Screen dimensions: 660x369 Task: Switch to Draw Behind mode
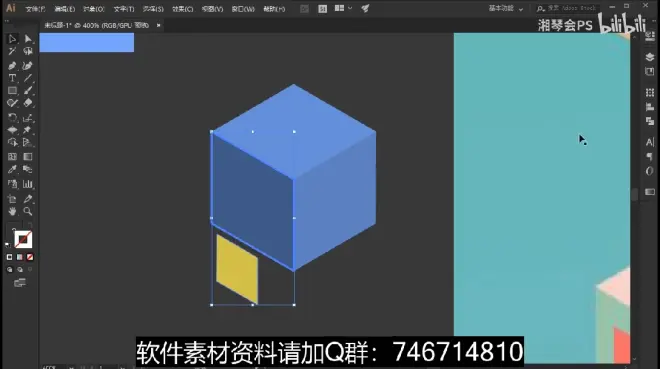tap(20, 270)
